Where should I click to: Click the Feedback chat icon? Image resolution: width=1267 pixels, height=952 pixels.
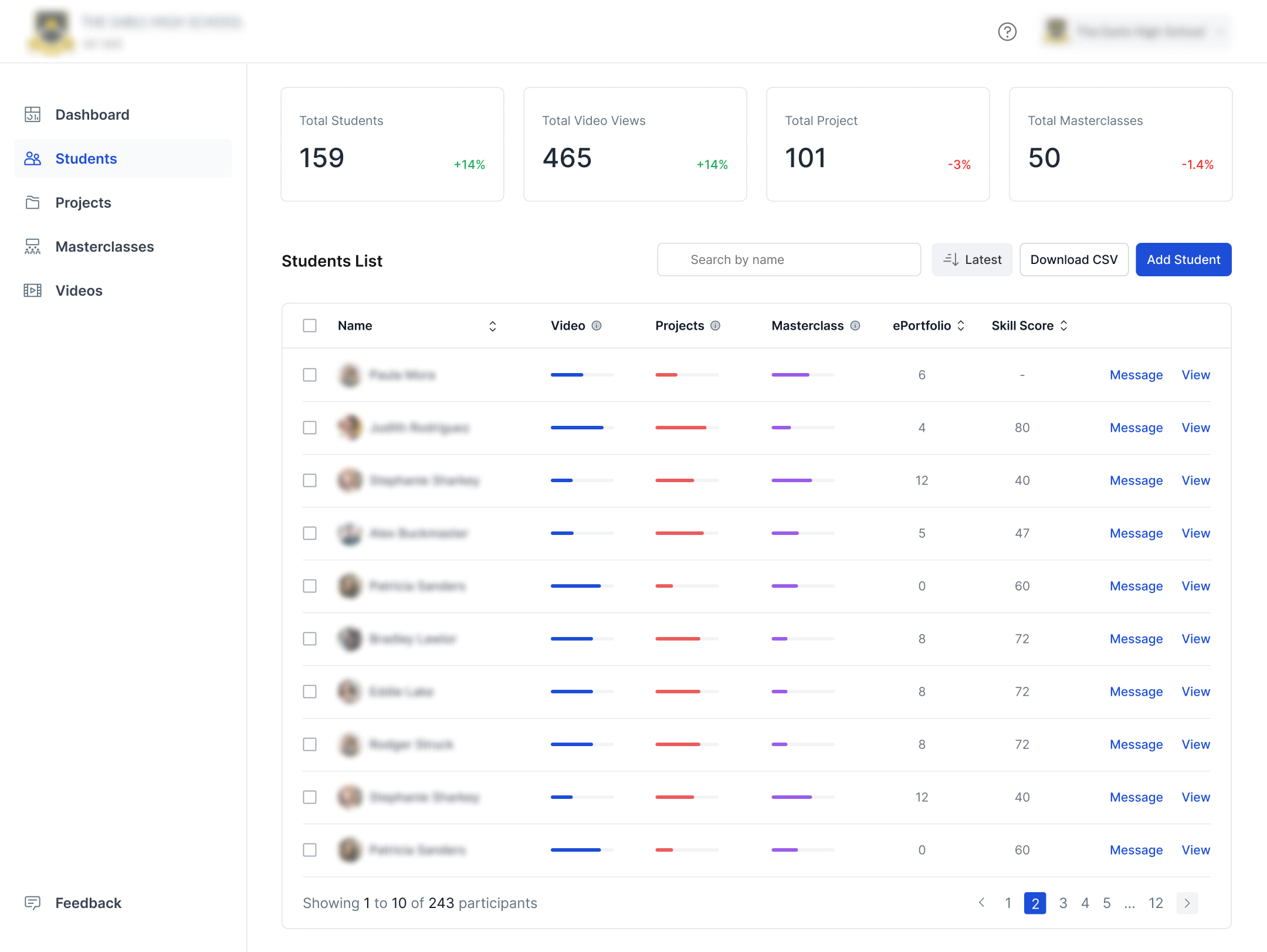[33, 903]
